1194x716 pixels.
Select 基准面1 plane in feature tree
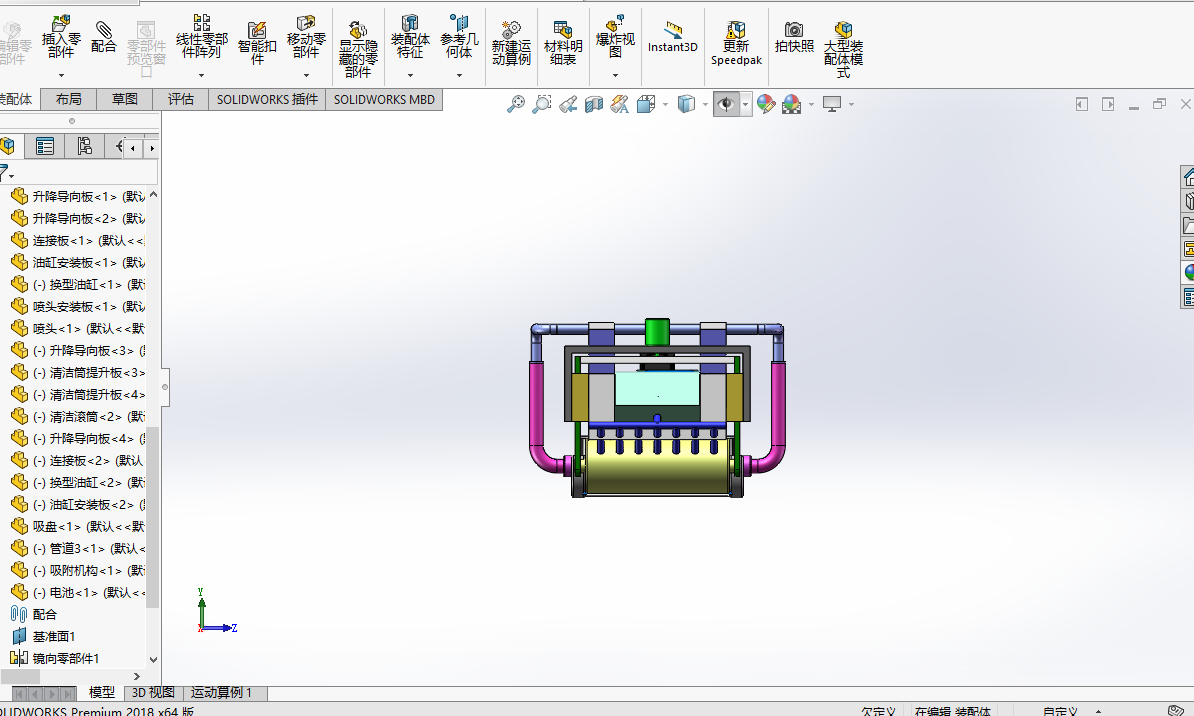pyautogui.click(x=43, y=637)
